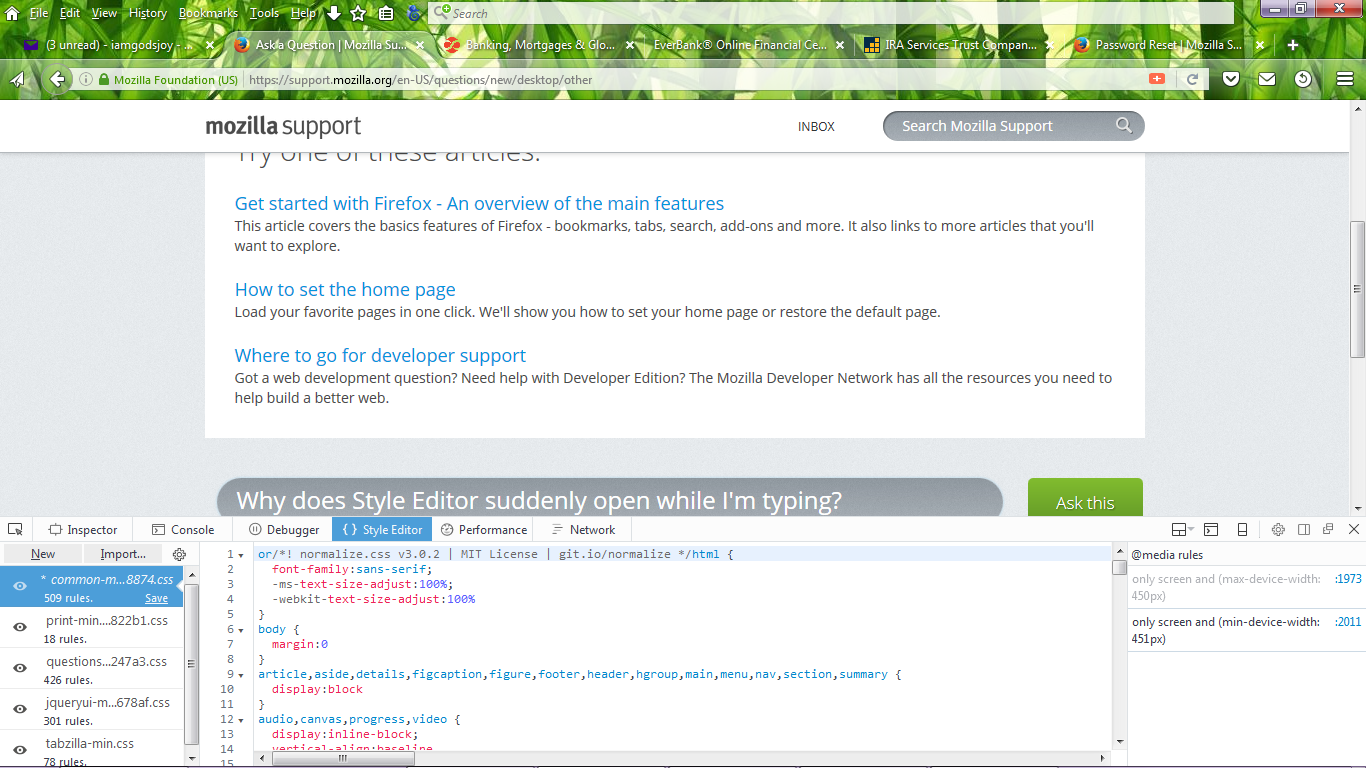Toggle visibility of jqueryui-m...678af.css stylesheet
1366x768 pixels.
[19, 710]
